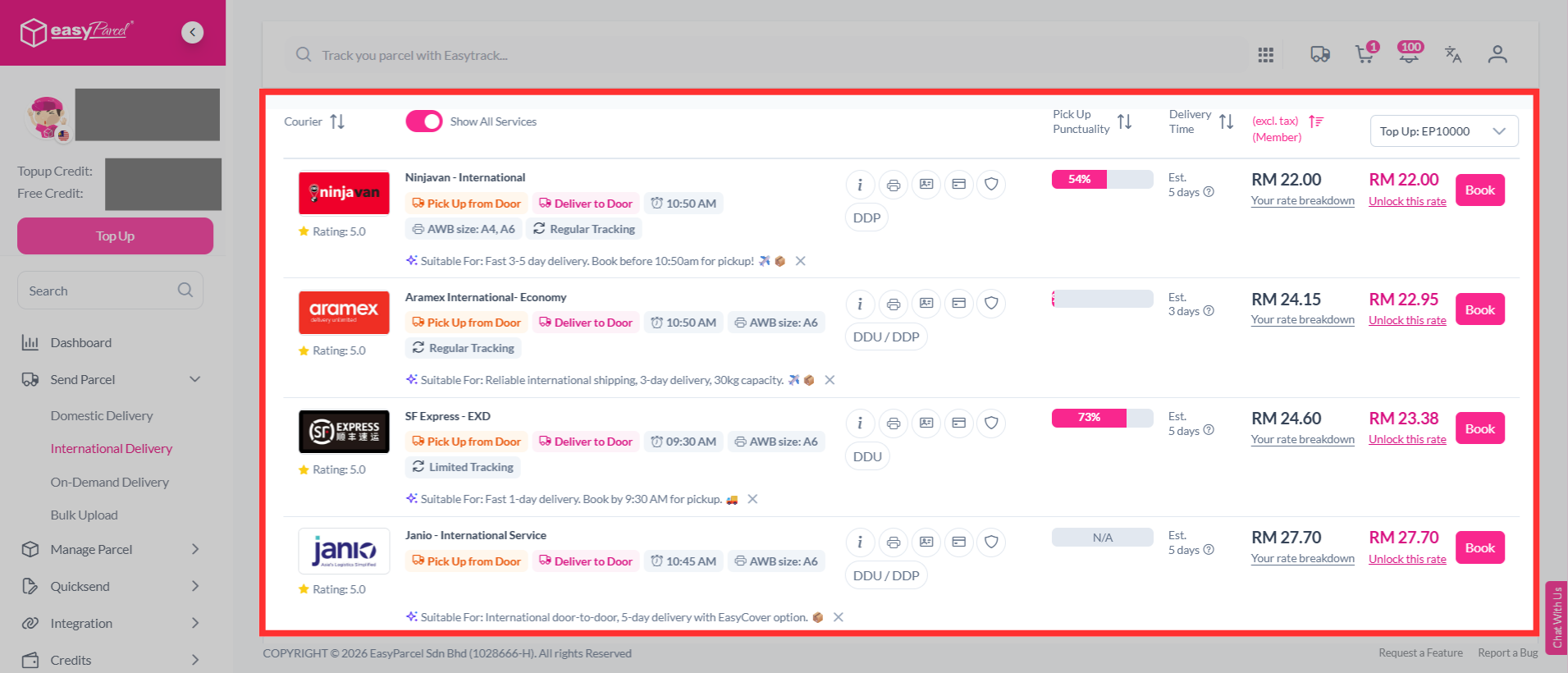
Task: Unlock the RM 22.95 Aramex rate
Action: tap(1407, 320)
